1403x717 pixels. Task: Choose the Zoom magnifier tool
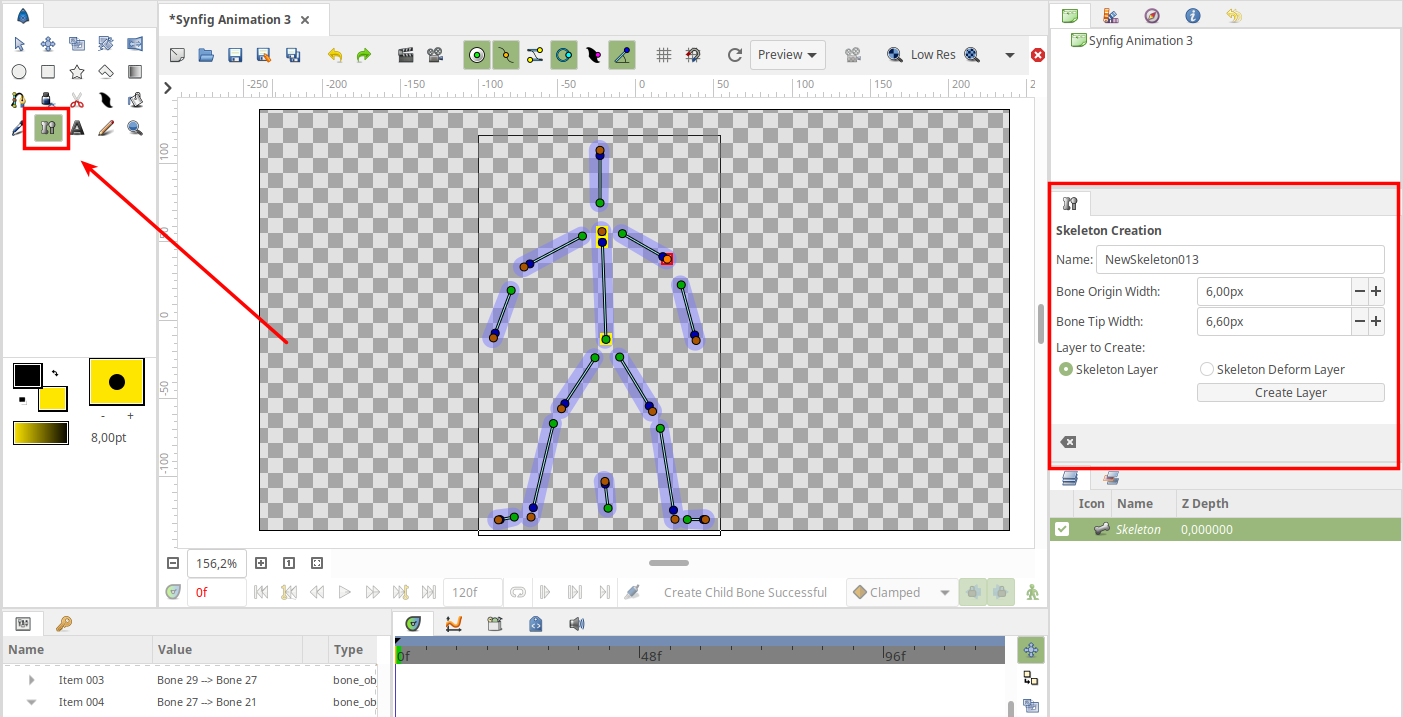click(x=134, y=128)
